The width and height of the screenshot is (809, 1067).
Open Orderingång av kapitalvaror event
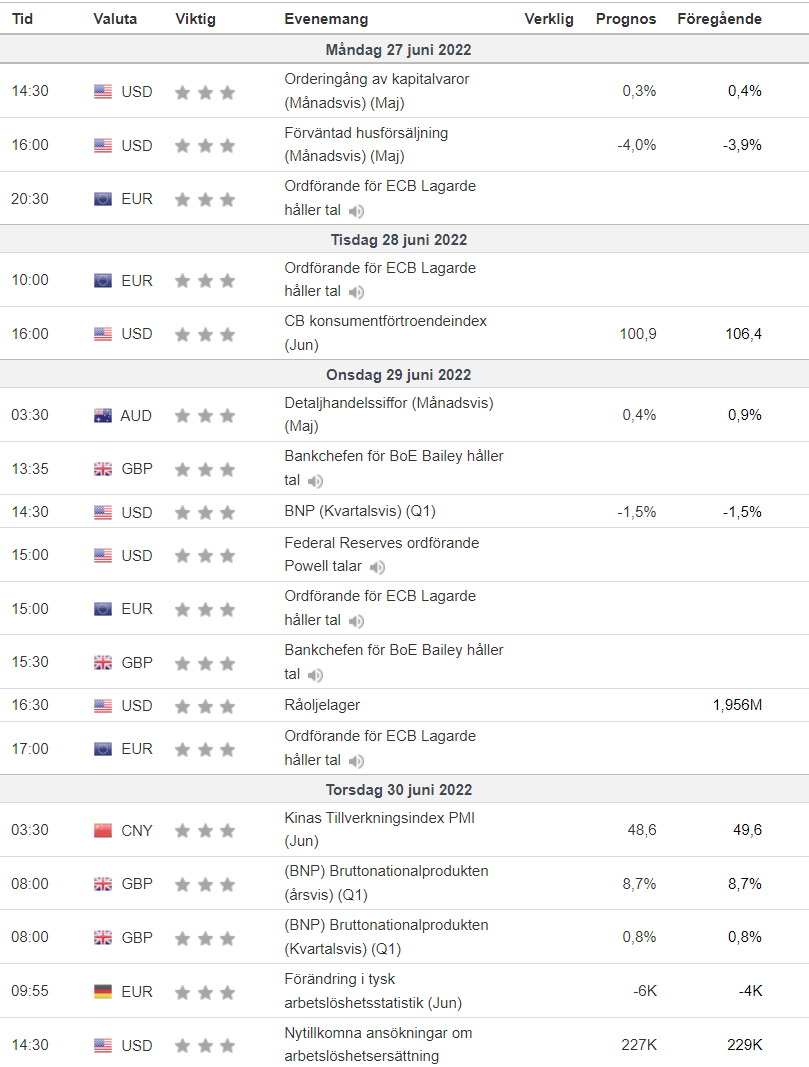coord(377,91)
